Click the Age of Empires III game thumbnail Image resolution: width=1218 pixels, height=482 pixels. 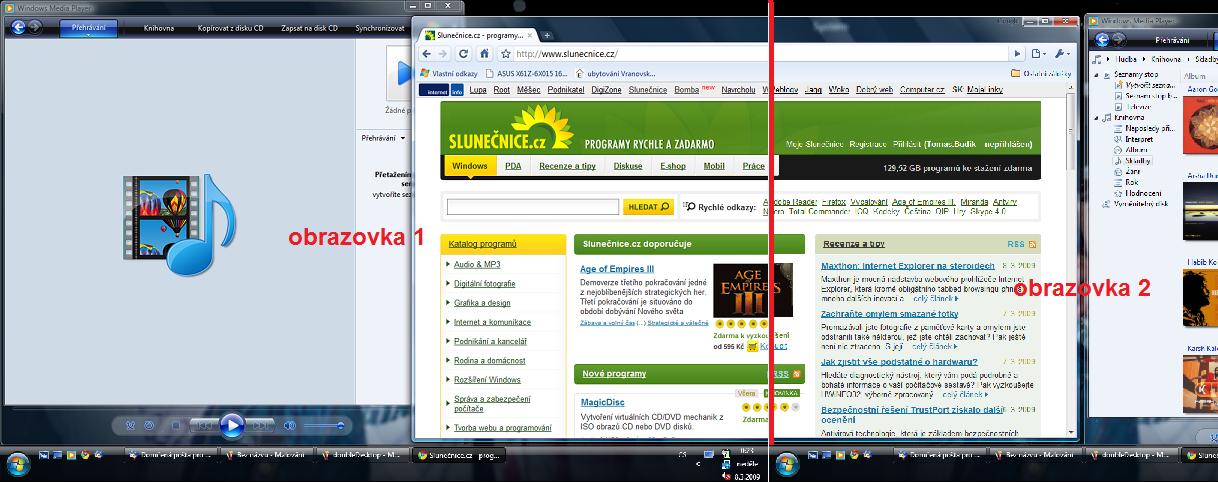coord(752,290)
